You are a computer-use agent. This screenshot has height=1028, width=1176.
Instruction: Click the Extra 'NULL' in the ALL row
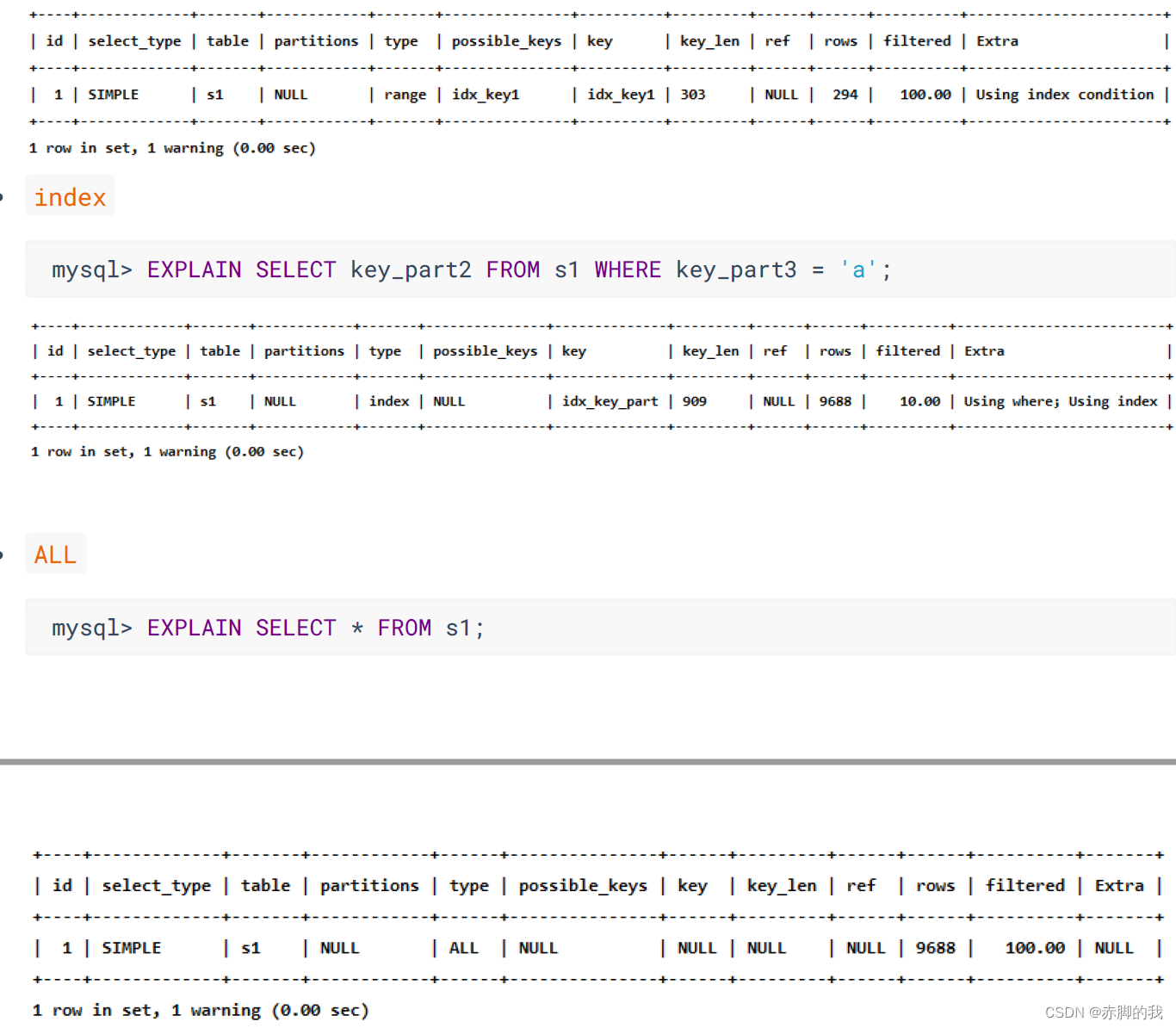coord(1114,948)
